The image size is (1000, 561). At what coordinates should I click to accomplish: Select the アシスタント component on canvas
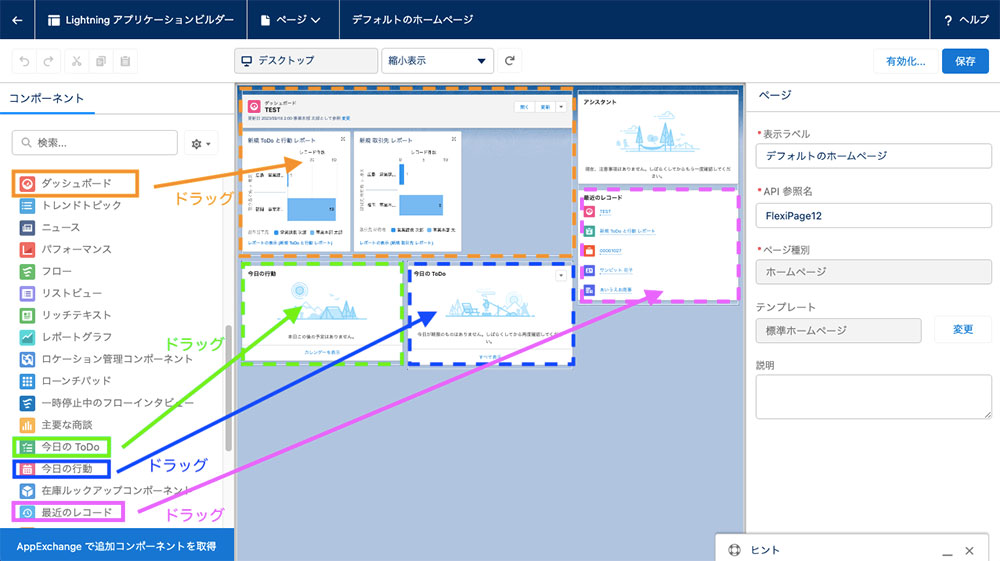pos(658,137)
